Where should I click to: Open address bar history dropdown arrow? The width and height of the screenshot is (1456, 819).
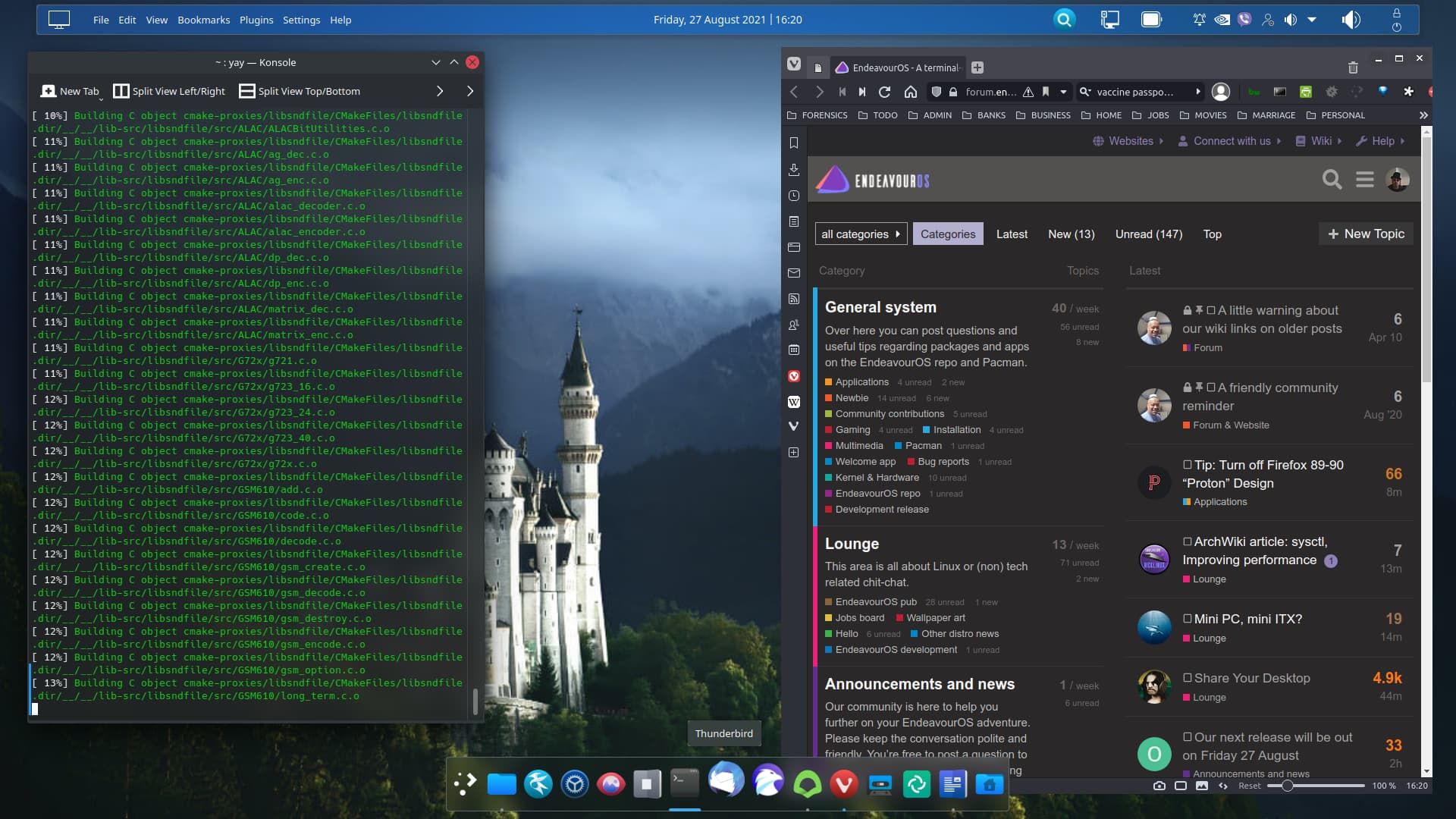click(x=1063, y=92)
